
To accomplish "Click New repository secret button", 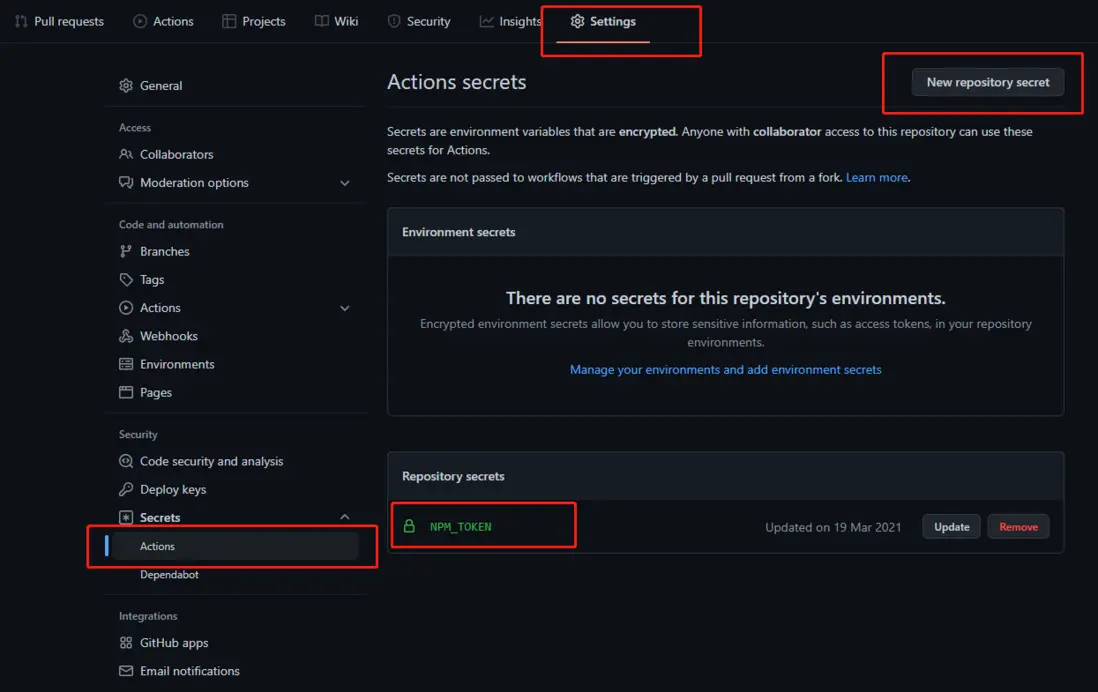I will pyautogui.click(x=987, y=82).
